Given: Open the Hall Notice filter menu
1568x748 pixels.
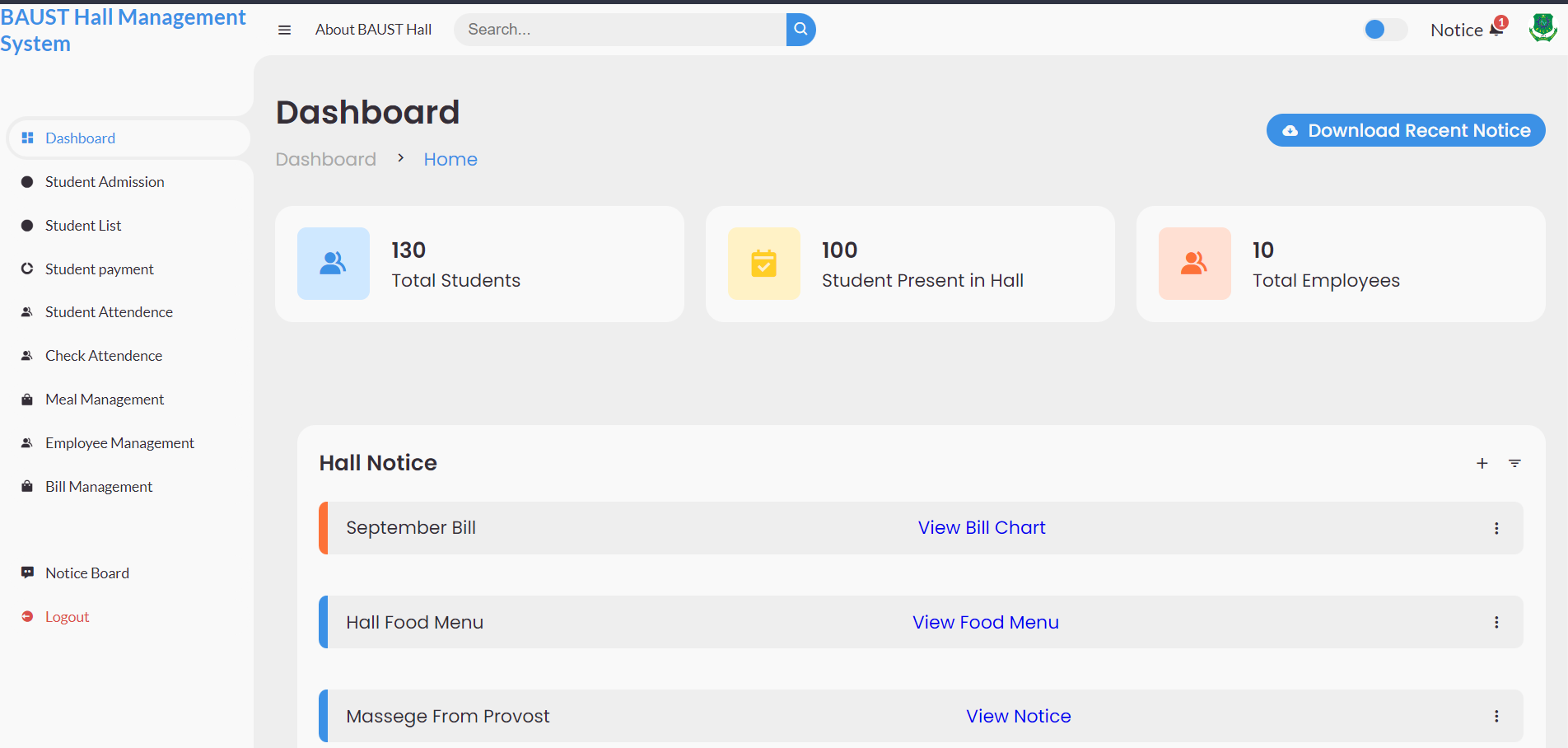Looking at the screenshot, I should [x=1514, y=464].
